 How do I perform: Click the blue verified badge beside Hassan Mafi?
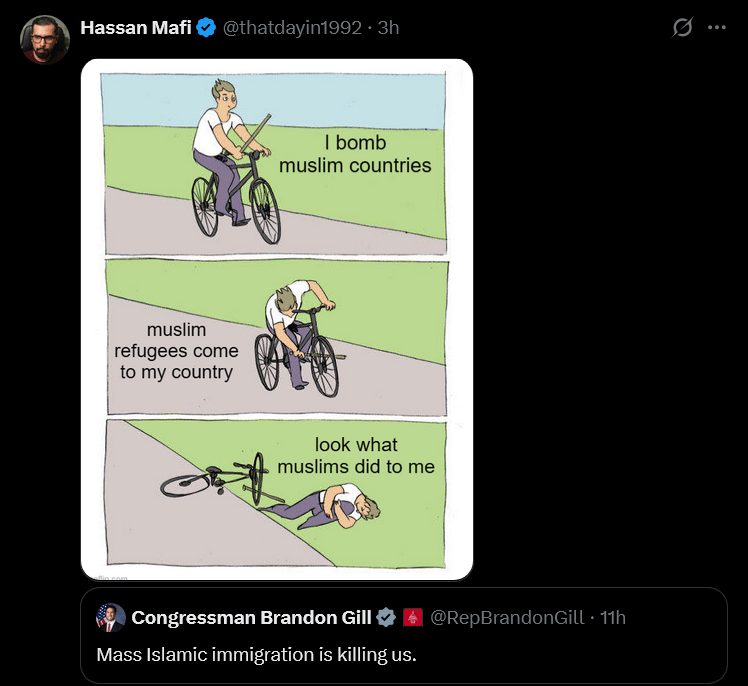pyautogui.click(x=206, y=28)
